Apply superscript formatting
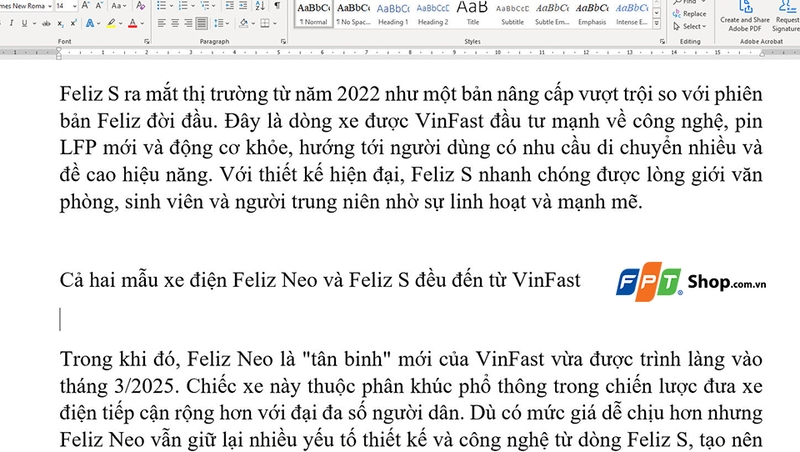800x452 pixels. (73, 23)
